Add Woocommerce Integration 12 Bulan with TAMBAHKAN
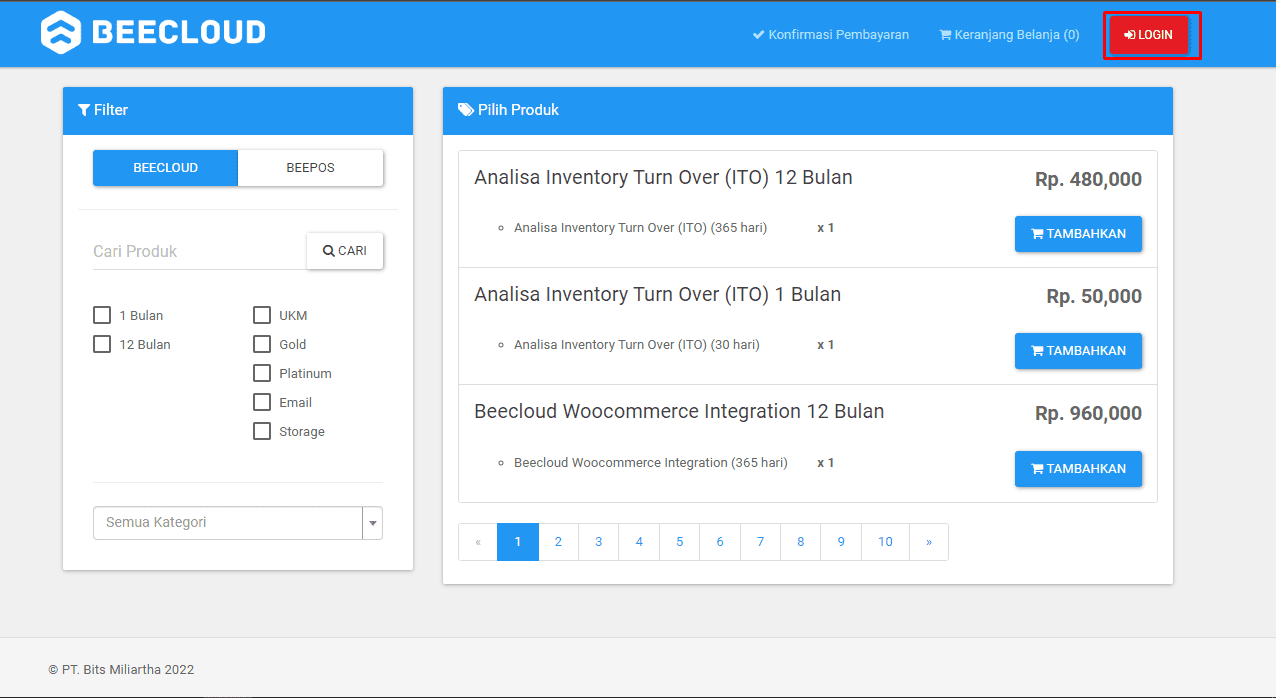Screen dimensions: 1276x698 pos(1078,469)
